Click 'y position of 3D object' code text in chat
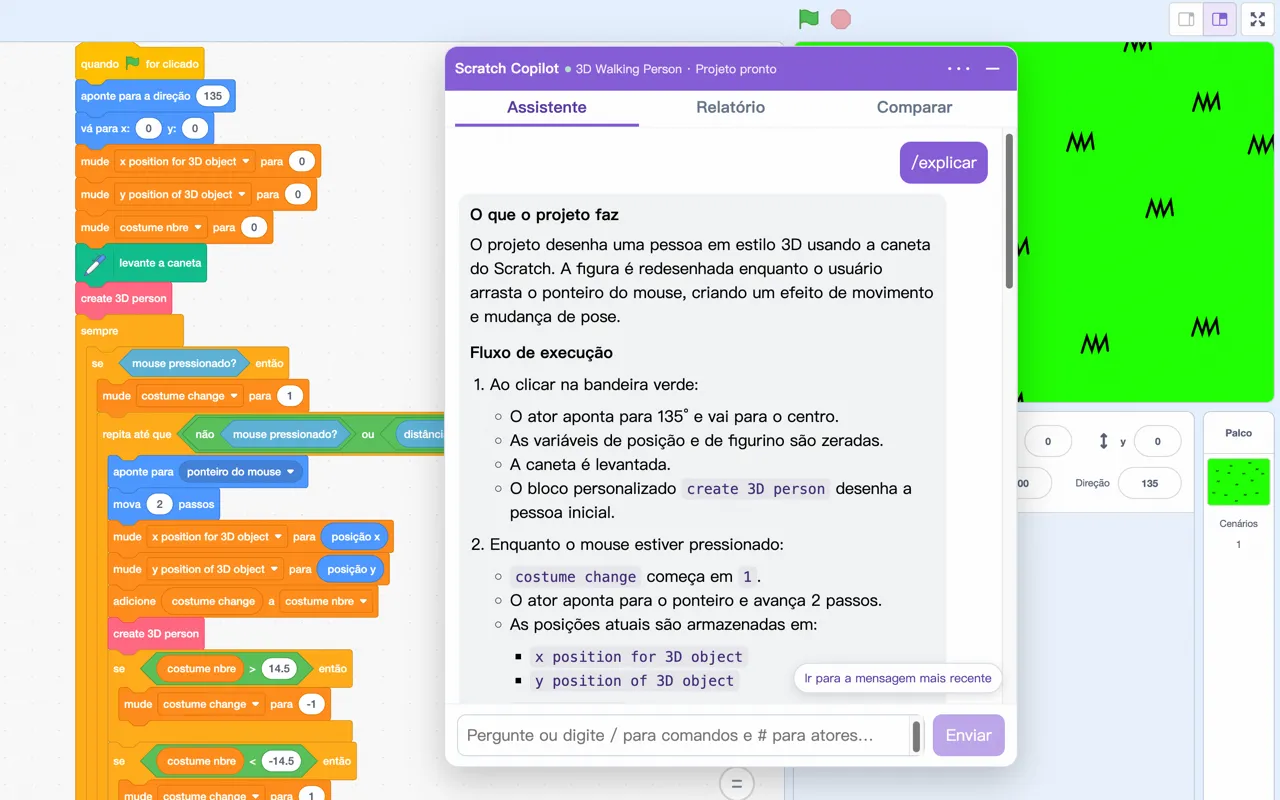The height and width of the screenshot is (800, 1280). 635,681
